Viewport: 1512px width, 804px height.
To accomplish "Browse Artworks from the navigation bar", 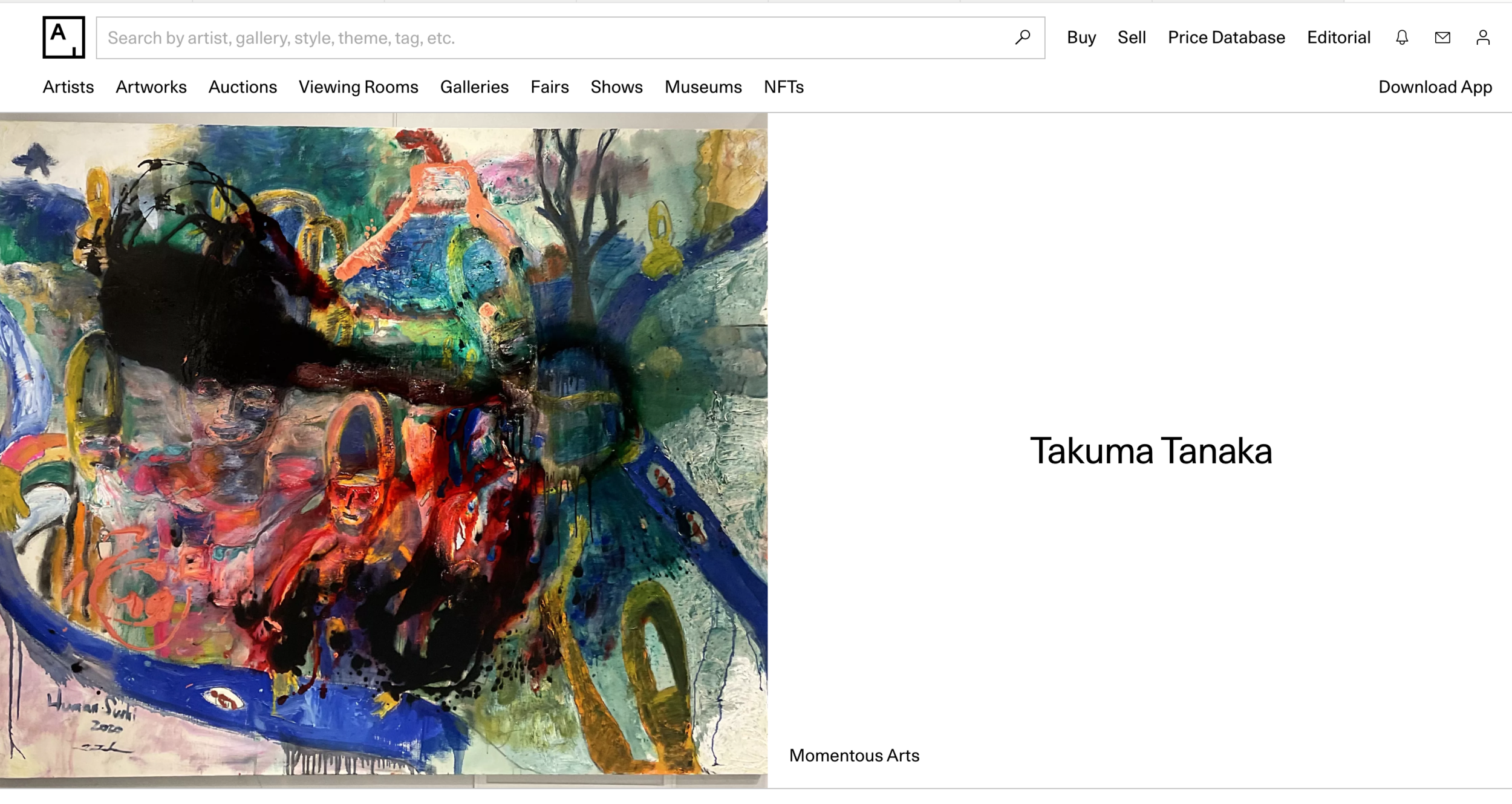I will coord(151,87).
